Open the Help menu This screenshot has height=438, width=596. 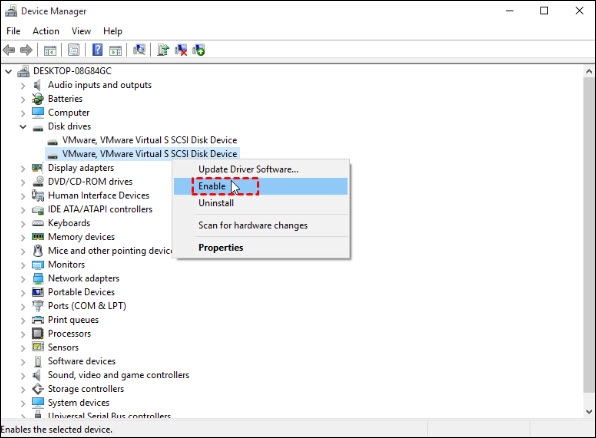(x=113, y=31)
